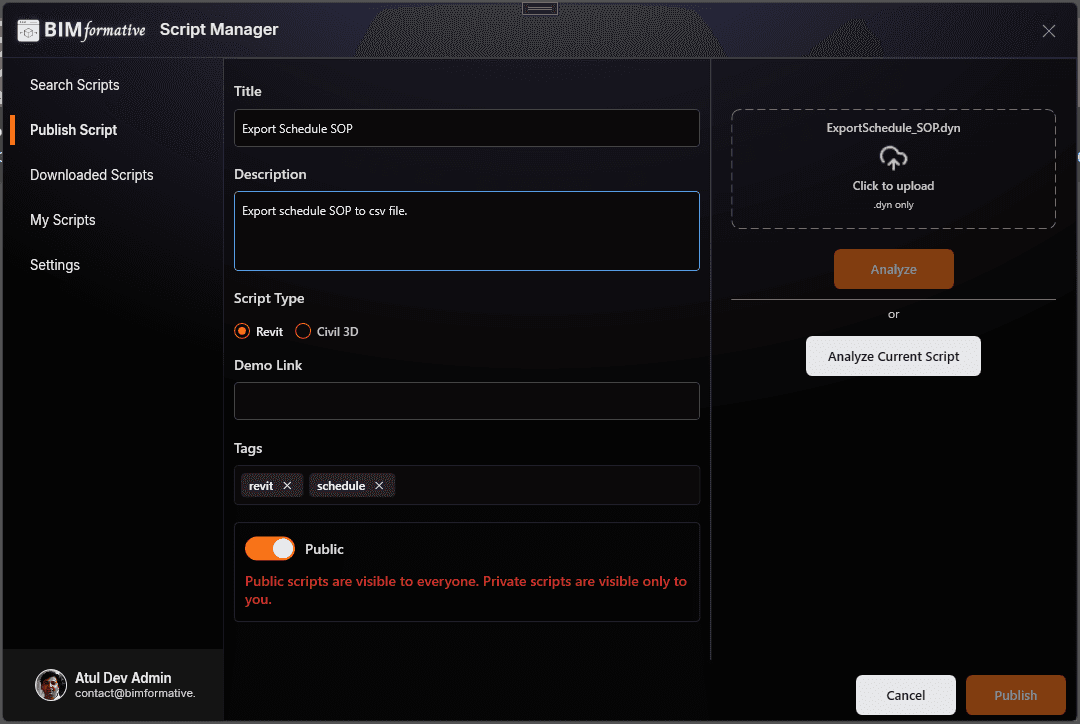Open the Settings section
Screen dimensions: 1080x724
pos(54,264)
